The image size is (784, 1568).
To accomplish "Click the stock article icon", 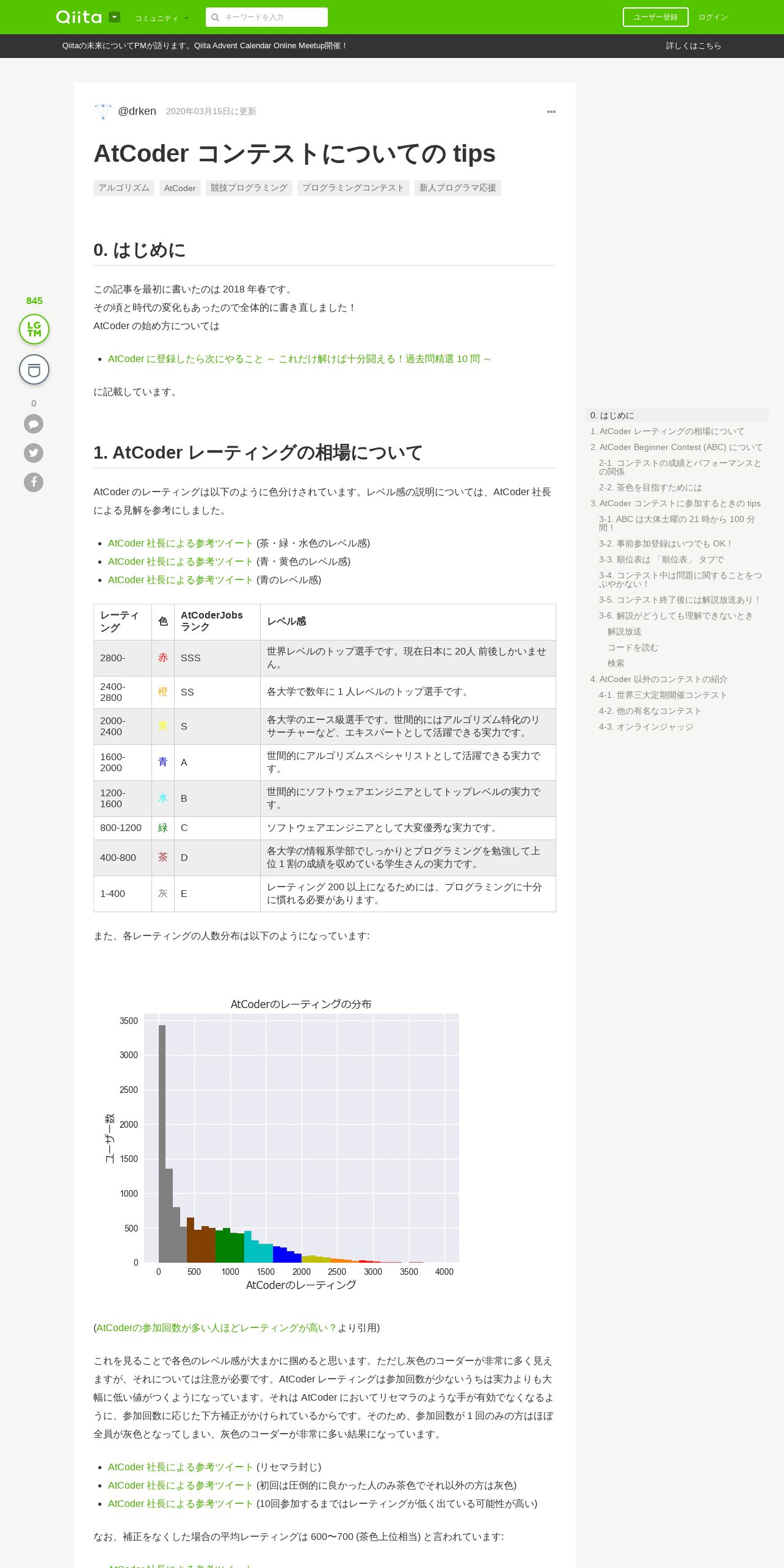I will pyautogui.click(x=34, y=369).
